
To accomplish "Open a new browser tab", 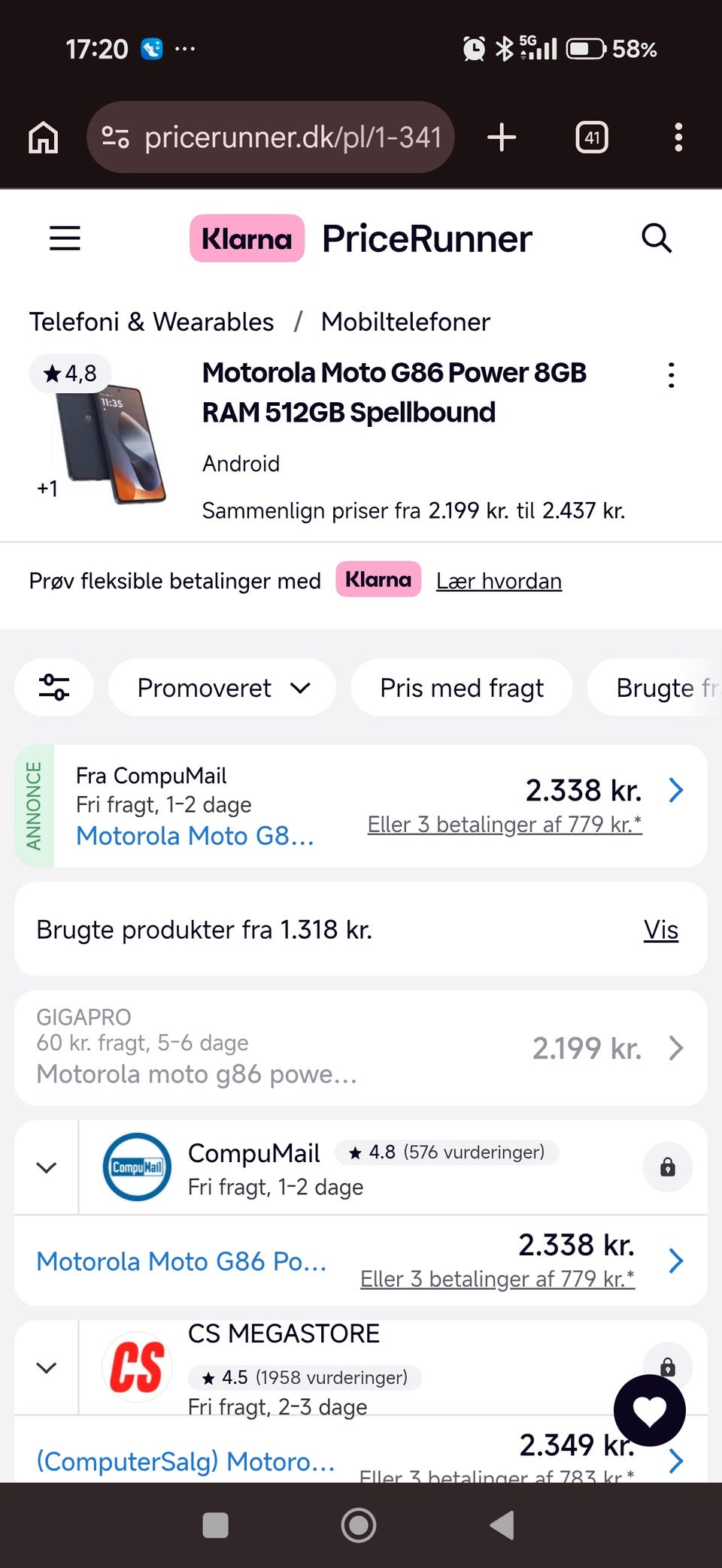I will click(x=502, y=138).
